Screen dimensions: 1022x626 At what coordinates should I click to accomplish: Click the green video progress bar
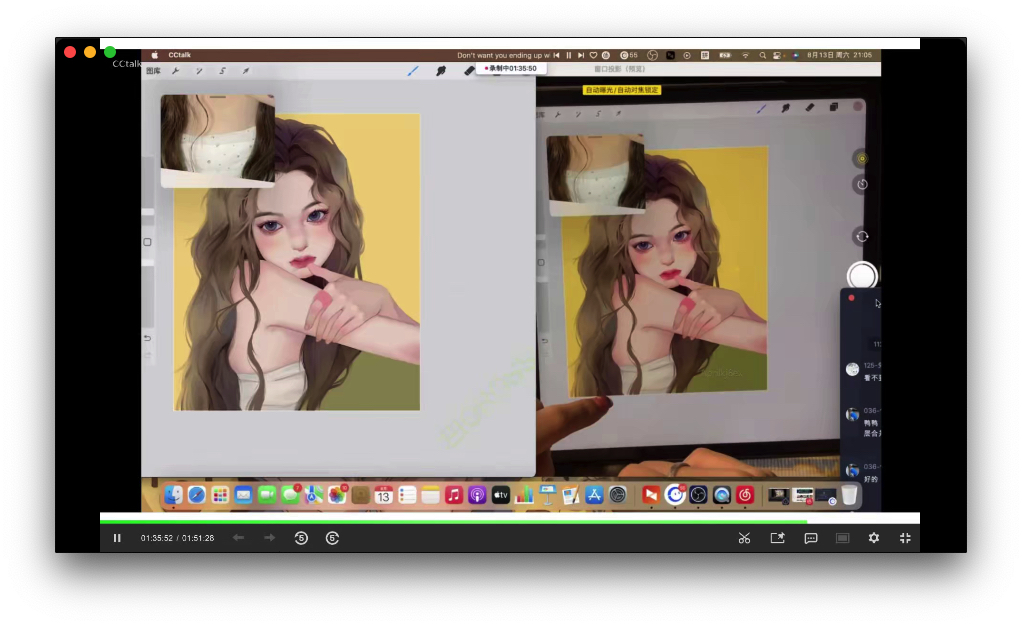click(x=453, y=522)
